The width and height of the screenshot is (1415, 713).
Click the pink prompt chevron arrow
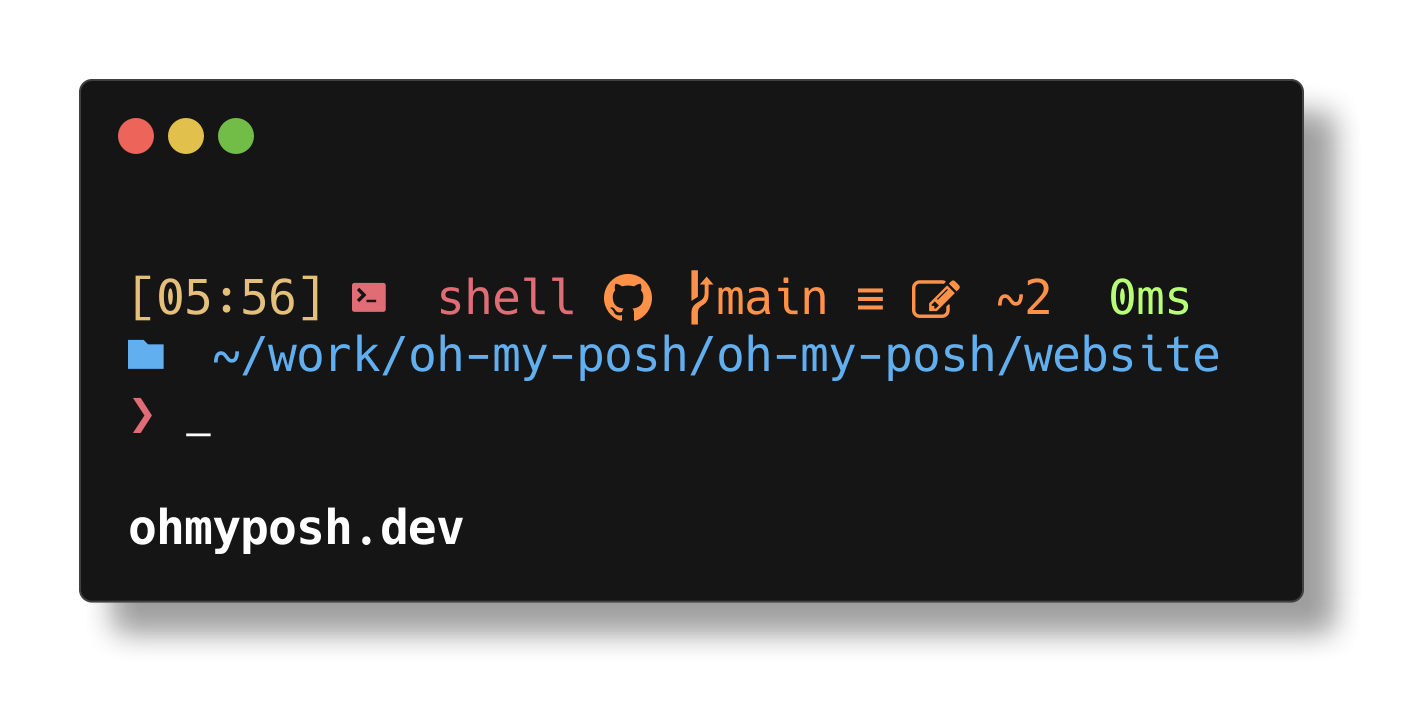pyautogui.click(x=141, y=416)
